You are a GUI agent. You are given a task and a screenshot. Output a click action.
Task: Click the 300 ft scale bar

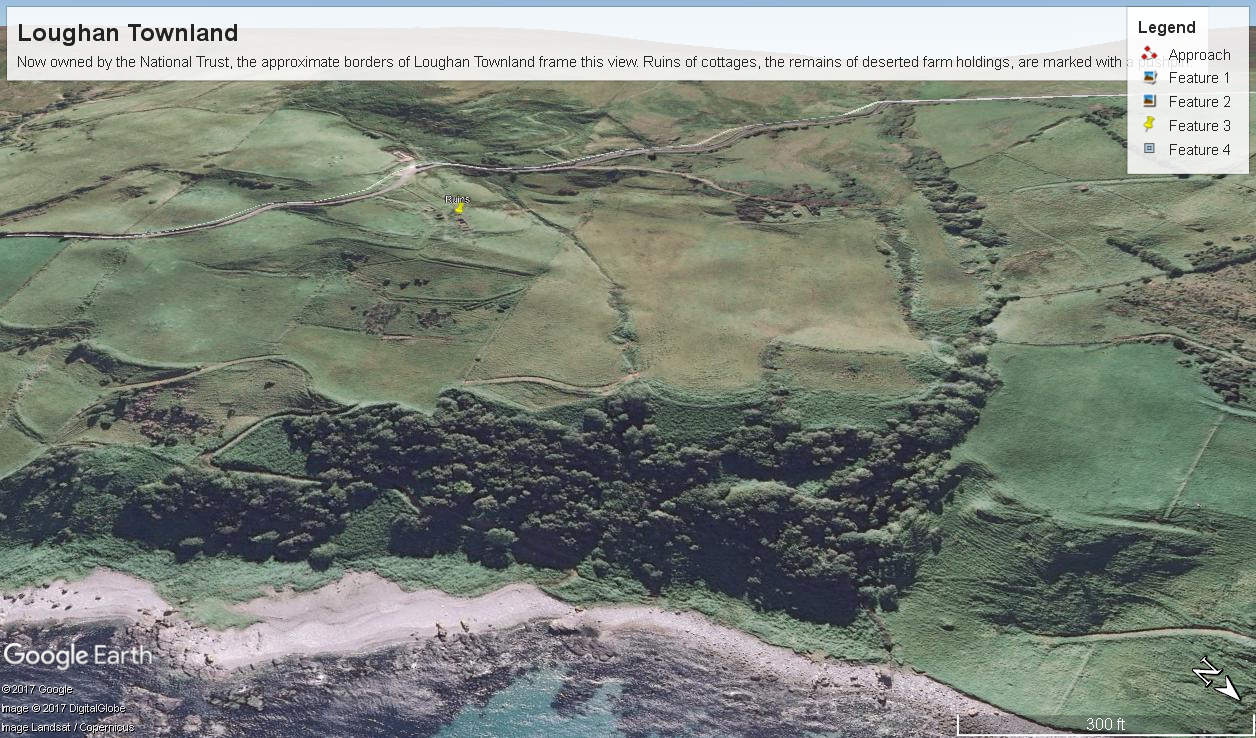tap(1105, 724)
